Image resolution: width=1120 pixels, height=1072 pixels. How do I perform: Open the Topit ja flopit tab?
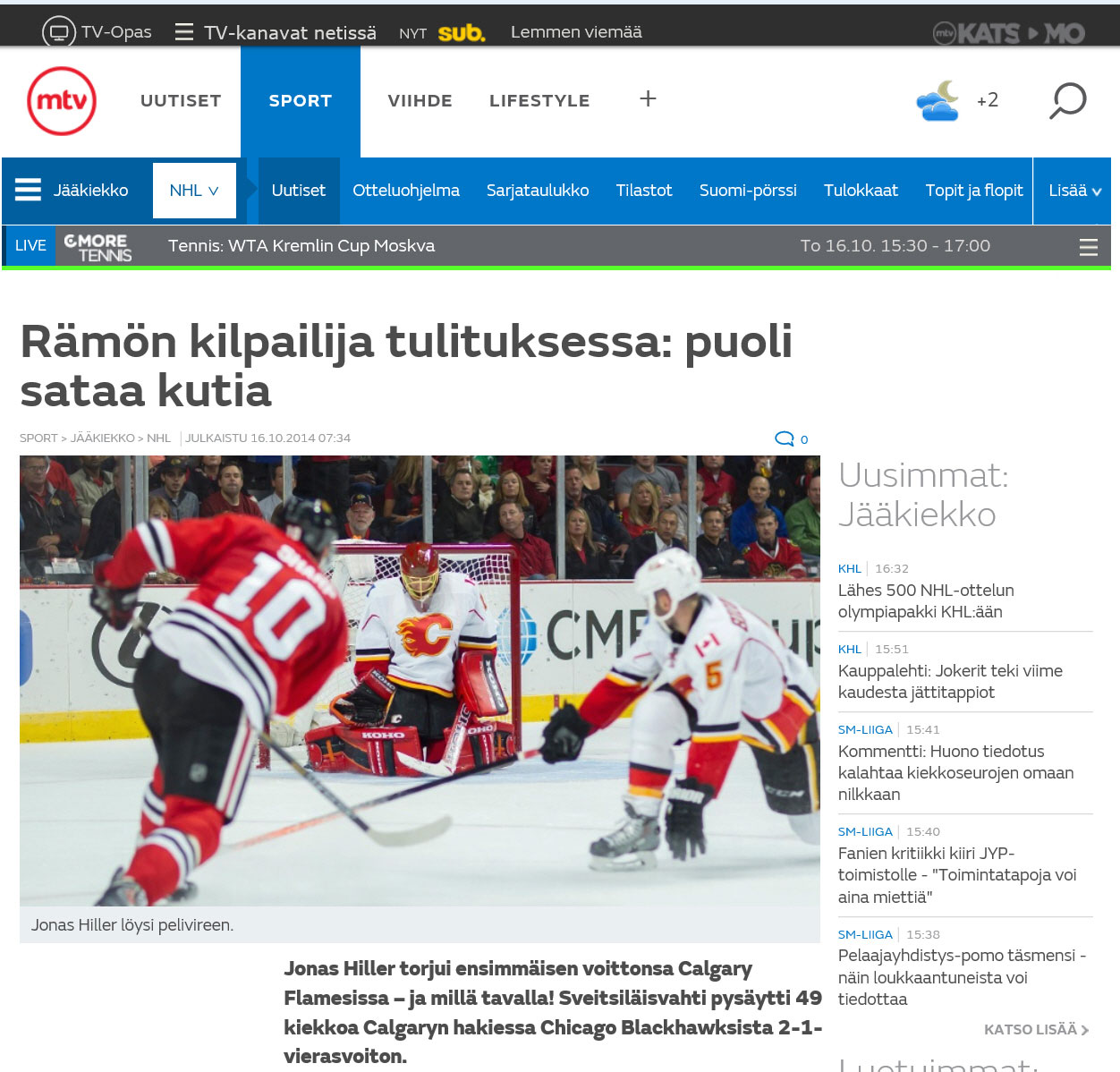(x=974, y=191)
